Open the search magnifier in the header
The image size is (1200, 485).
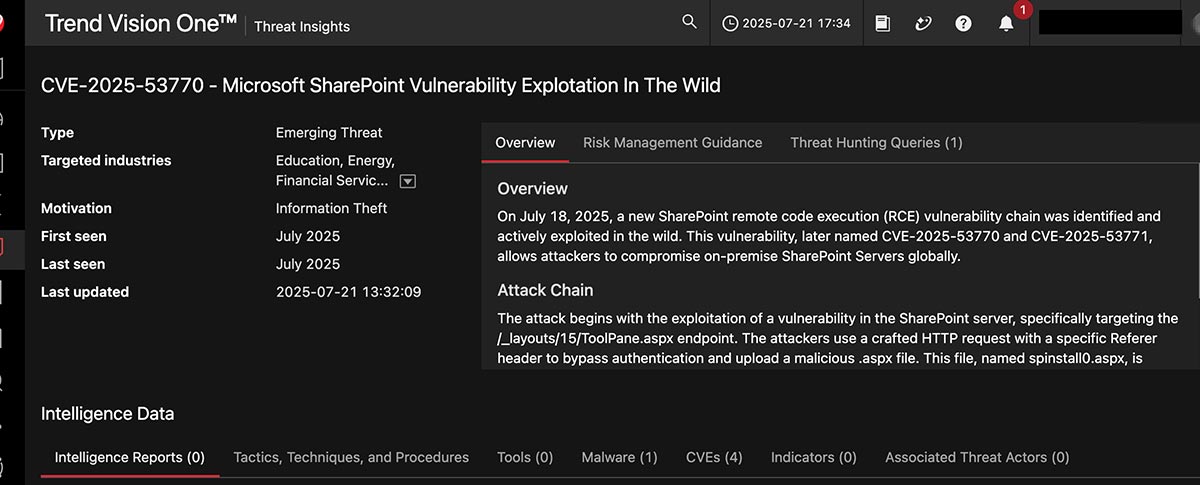click(689, 22)
